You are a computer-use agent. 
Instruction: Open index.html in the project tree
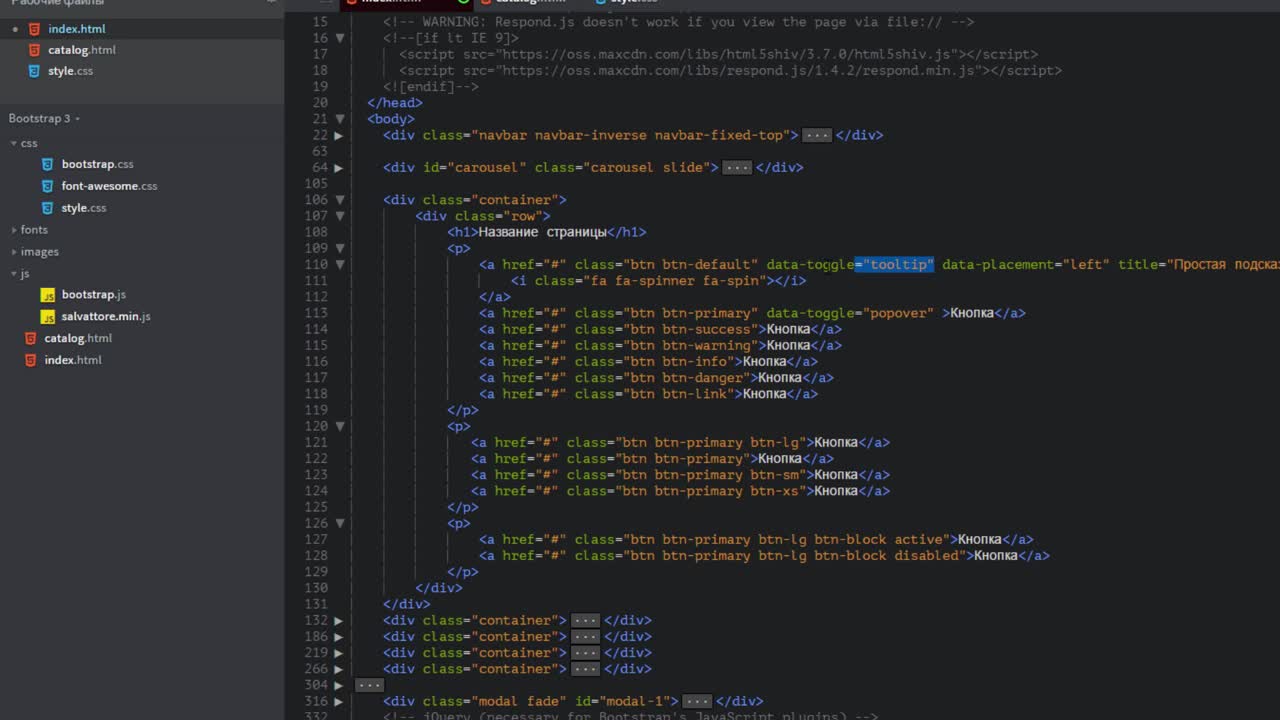pyautogui.click(x=73, y=360)
